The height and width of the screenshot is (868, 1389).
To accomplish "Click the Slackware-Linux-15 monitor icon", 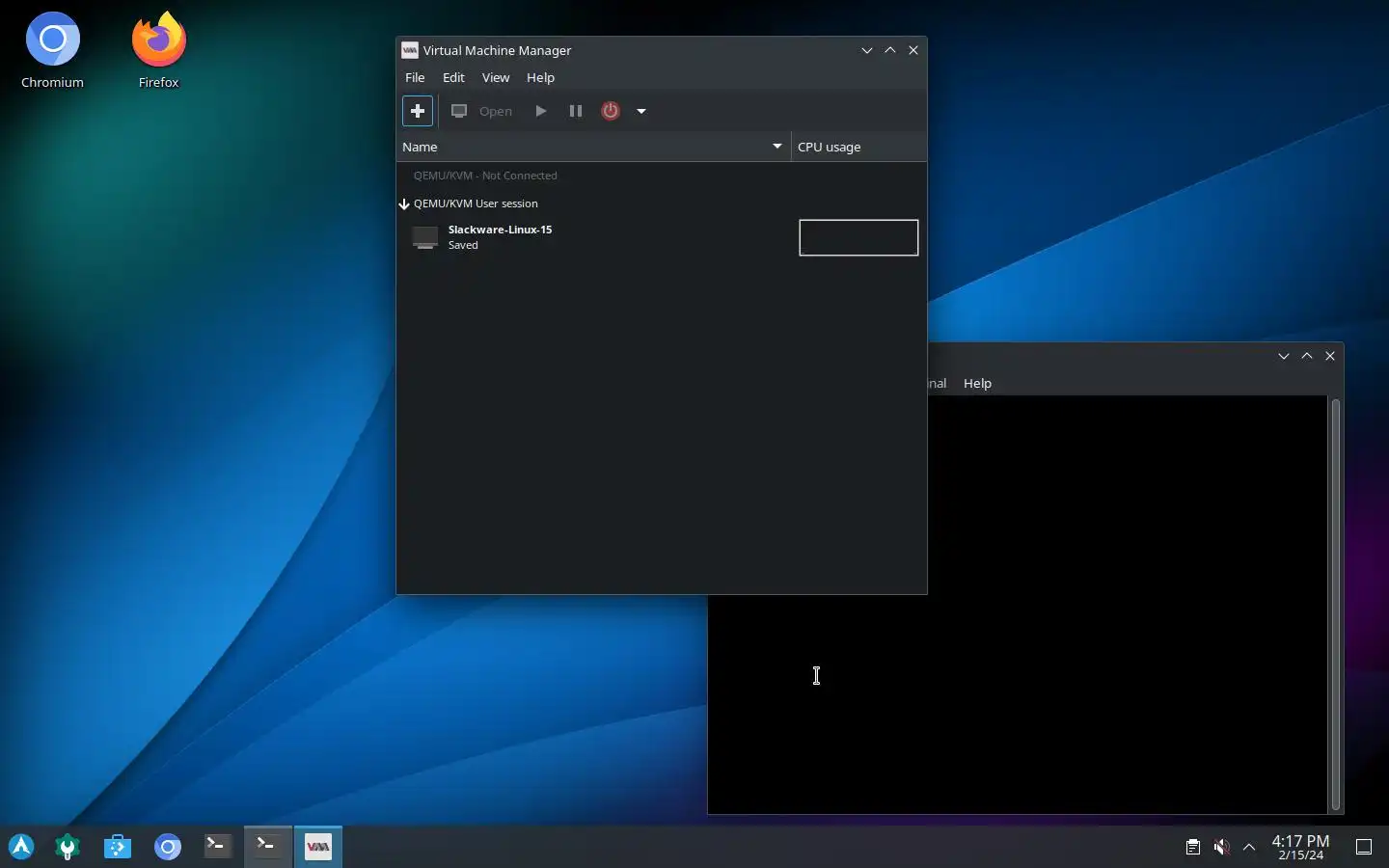I will 425,237.
